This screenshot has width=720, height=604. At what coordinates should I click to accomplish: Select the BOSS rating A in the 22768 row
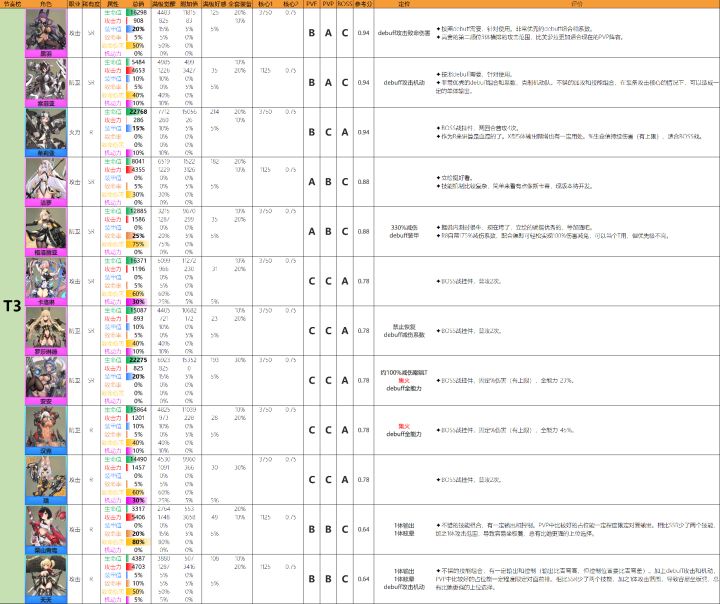pyautogui.click(x=344, y=132)
